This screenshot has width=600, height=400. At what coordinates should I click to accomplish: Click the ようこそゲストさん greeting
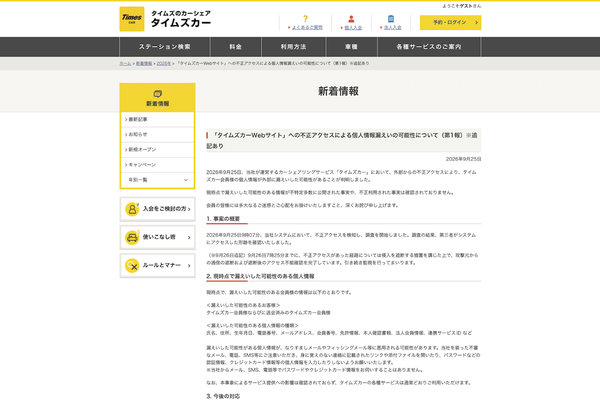[x=461, y=6]
